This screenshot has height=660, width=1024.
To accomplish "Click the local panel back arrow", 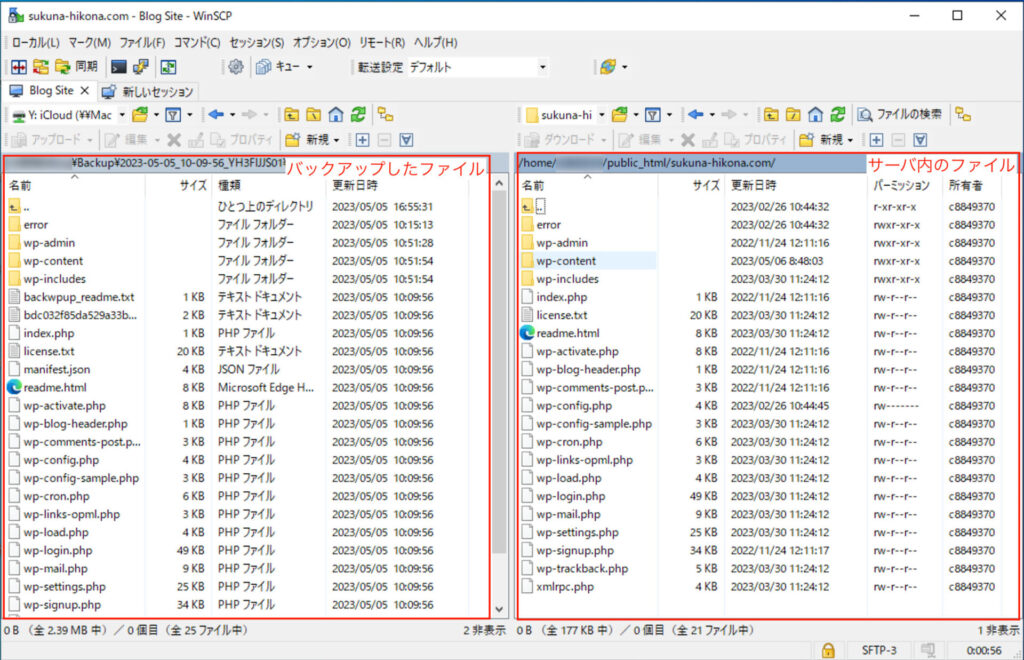I will [x=216, y=115].
